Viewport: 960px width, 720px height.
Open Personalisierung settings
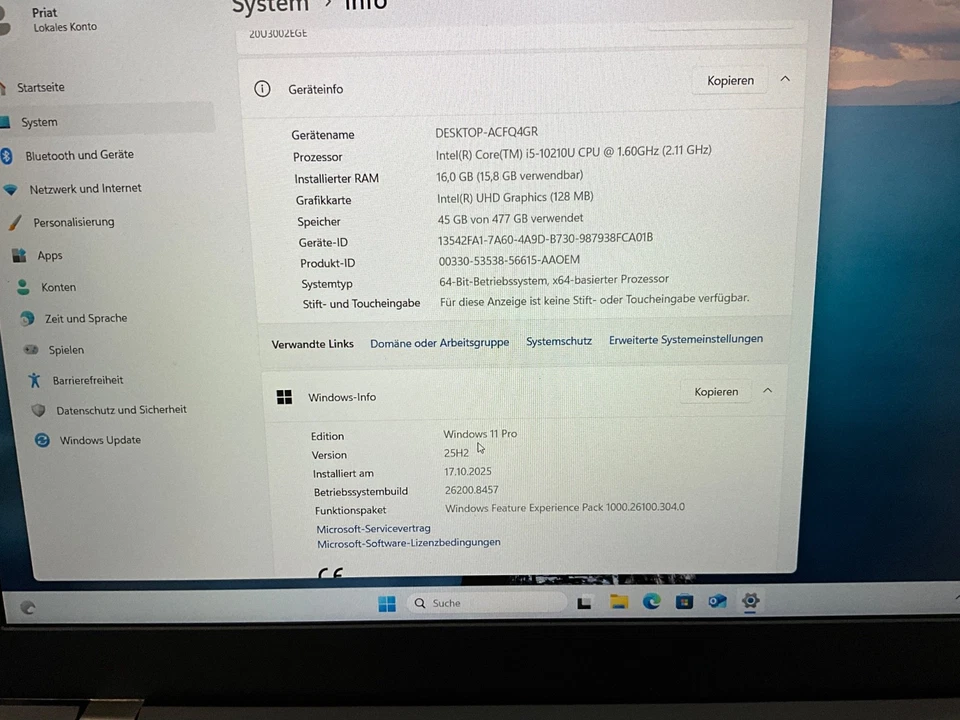point(73,222)
